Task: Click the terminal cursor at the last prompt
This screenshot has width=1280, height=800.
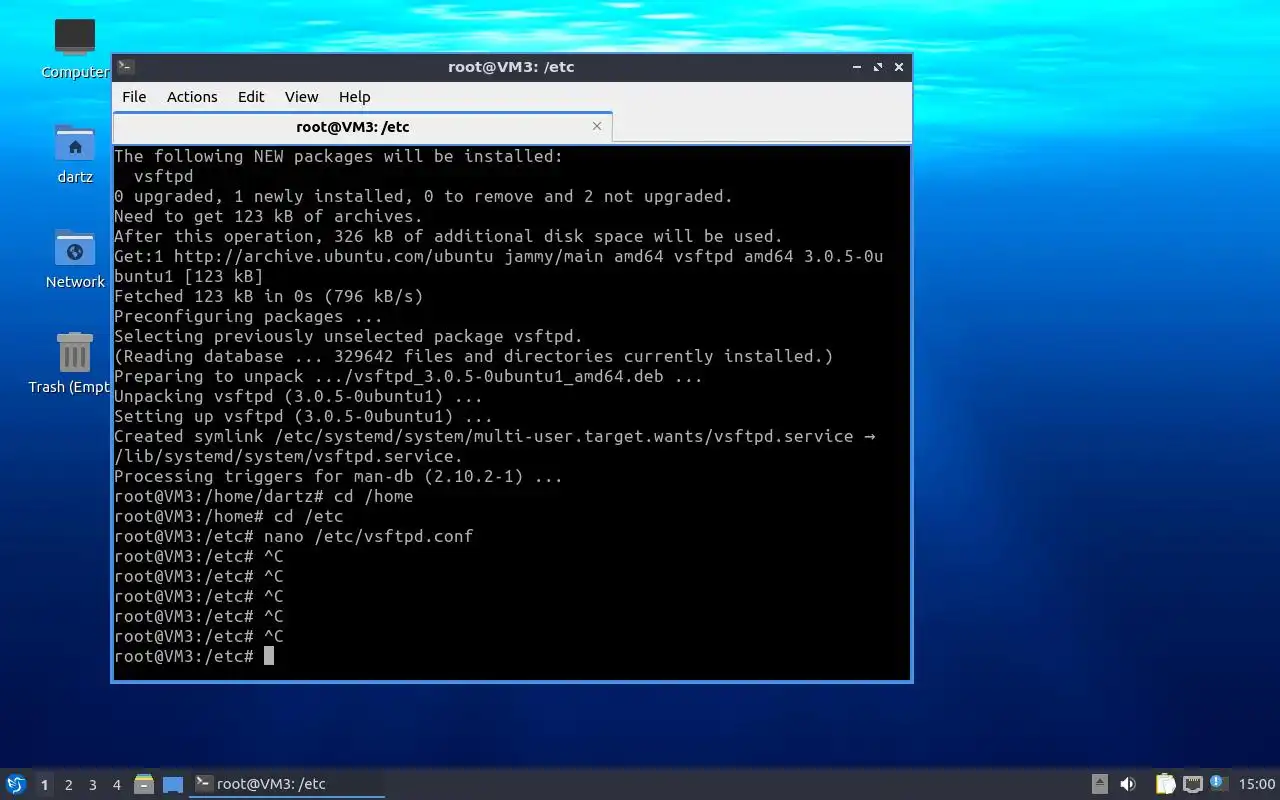Action: click(x=269, y=656)
